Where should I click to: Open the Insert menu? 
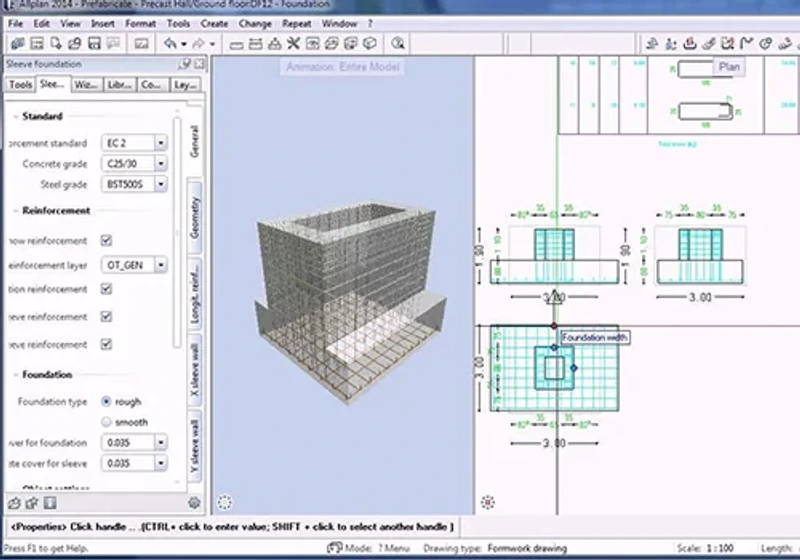[x=103, y=23]
